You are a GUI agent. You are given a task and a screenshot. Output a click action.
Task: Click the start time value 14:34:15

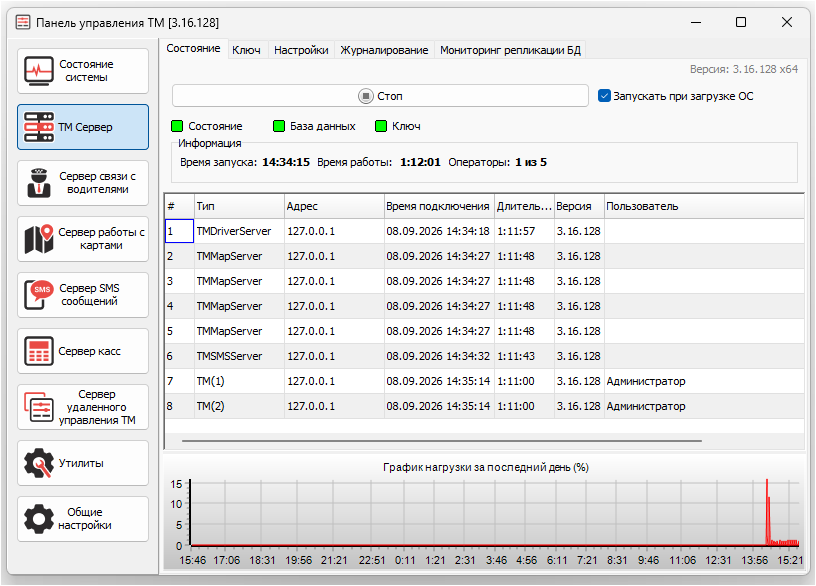click(x=286, y=162)
